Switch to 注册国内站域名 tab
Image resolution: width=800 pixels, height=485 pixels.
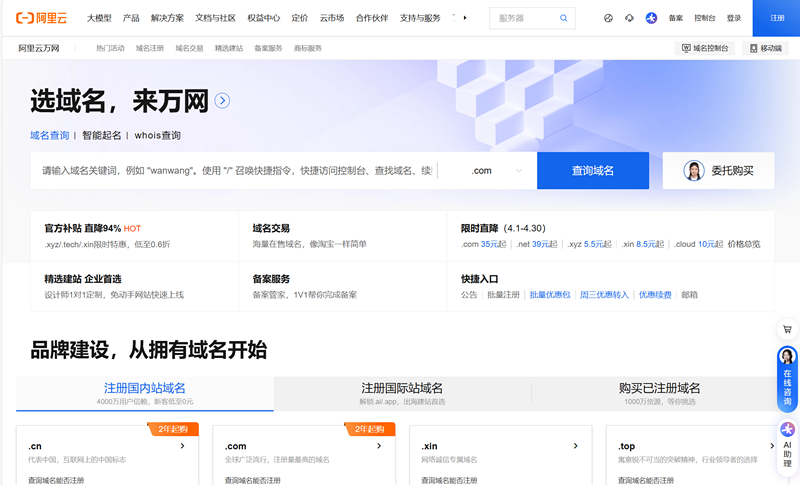click(x=145, y=393)
